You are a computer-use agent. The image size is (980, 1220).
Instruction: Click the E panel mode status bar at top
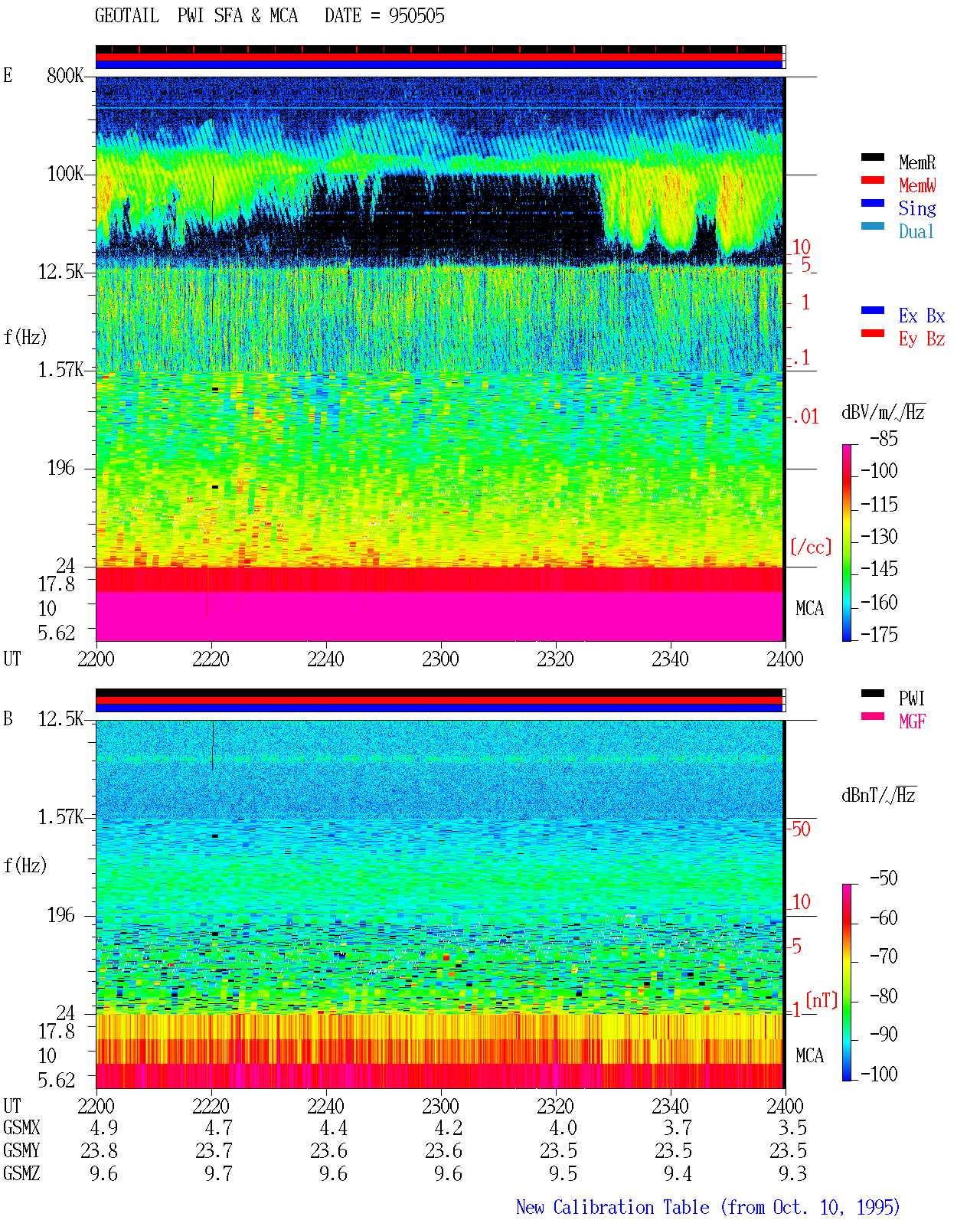click(x=440, y=57)
